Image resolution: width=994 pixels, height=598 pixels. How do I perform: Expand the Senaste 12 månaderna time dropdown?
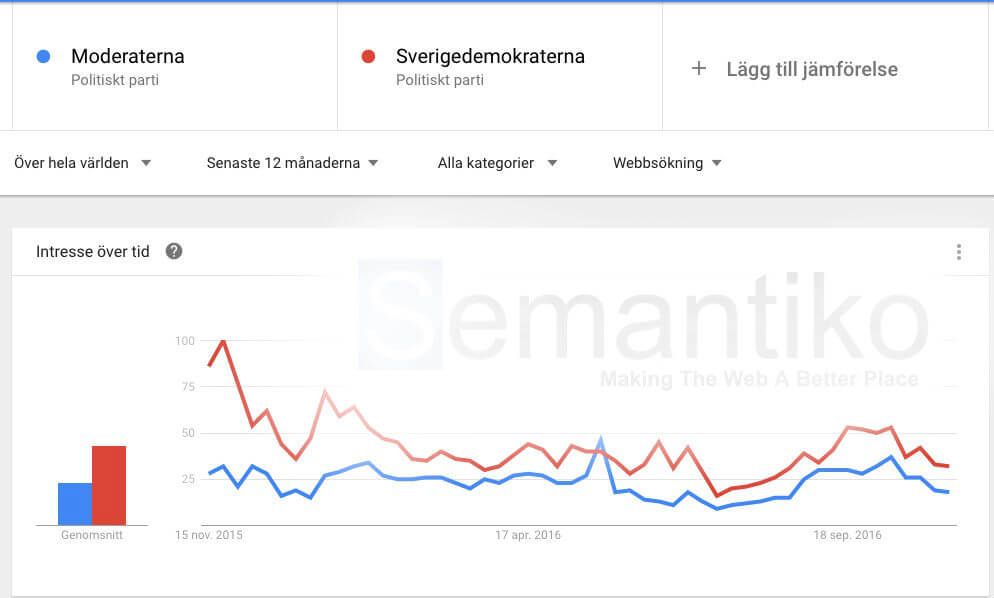pos(292,163)
